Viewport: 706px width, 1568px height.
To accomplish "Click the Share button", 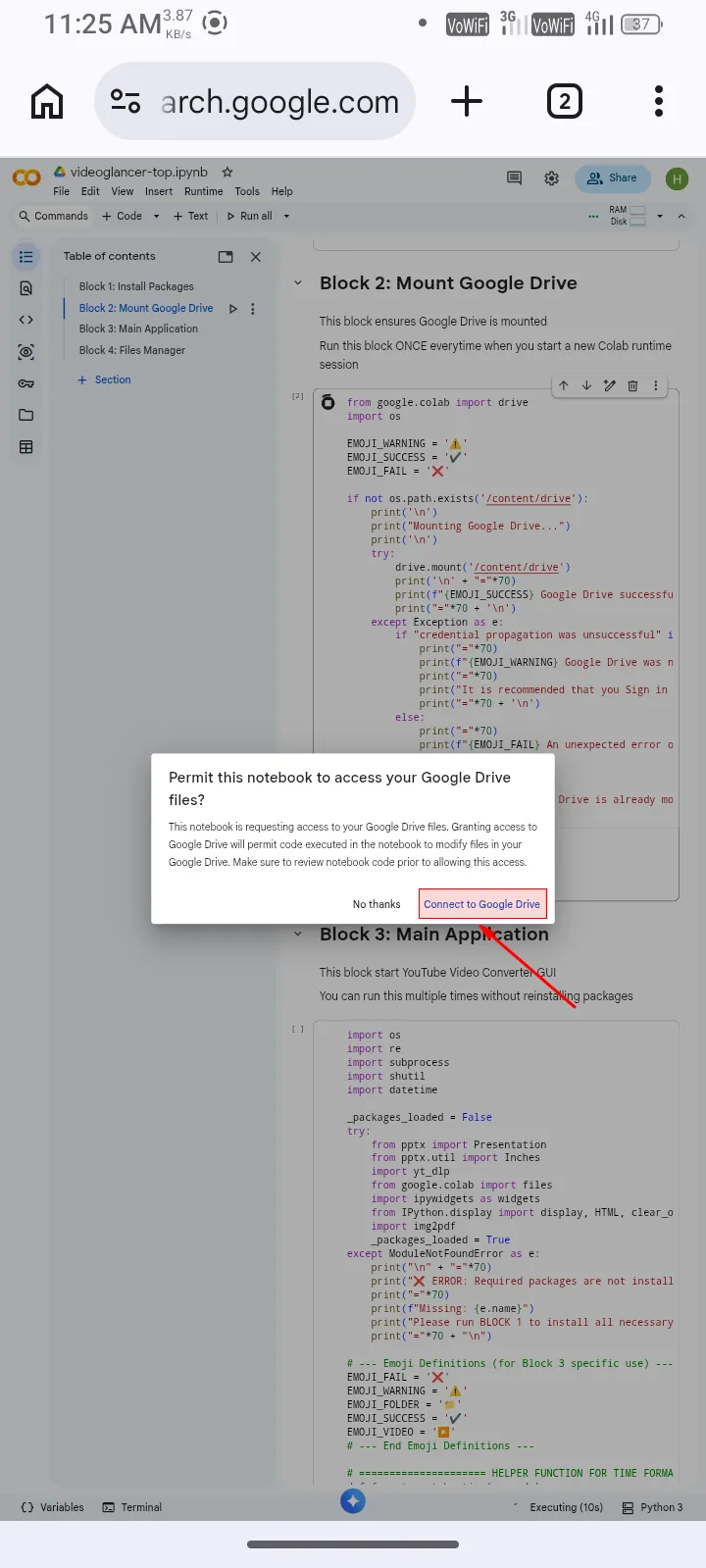I will pos(612,177).
